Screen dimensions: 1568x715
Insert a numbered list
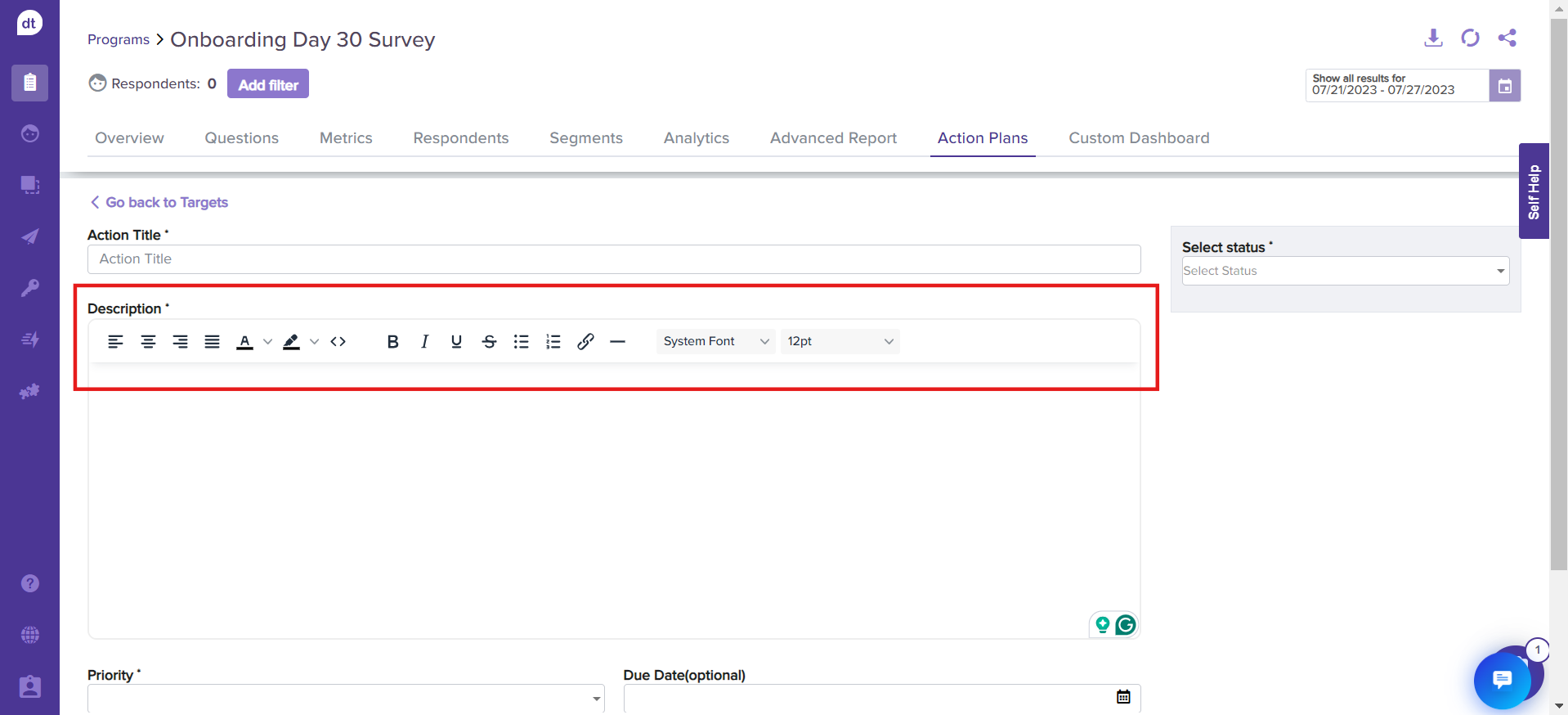coord(553,342)
